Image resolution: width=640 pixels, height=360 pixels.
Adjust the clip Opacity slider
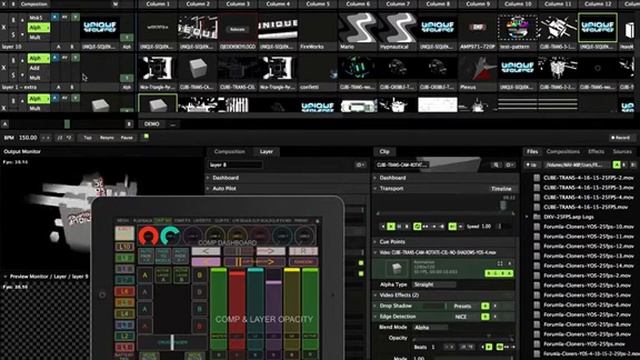pos(463,338)
